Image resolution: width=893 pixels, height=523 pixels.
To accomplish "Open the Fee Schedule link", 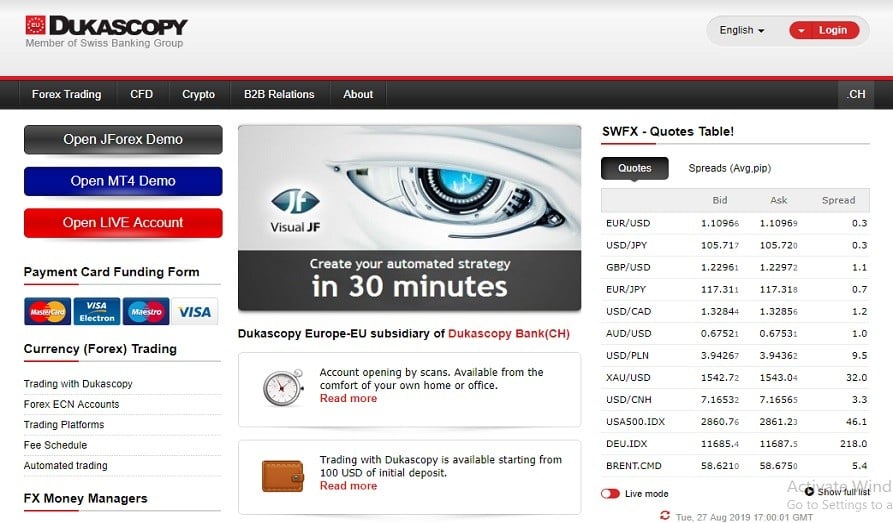I will pos(55,445).
